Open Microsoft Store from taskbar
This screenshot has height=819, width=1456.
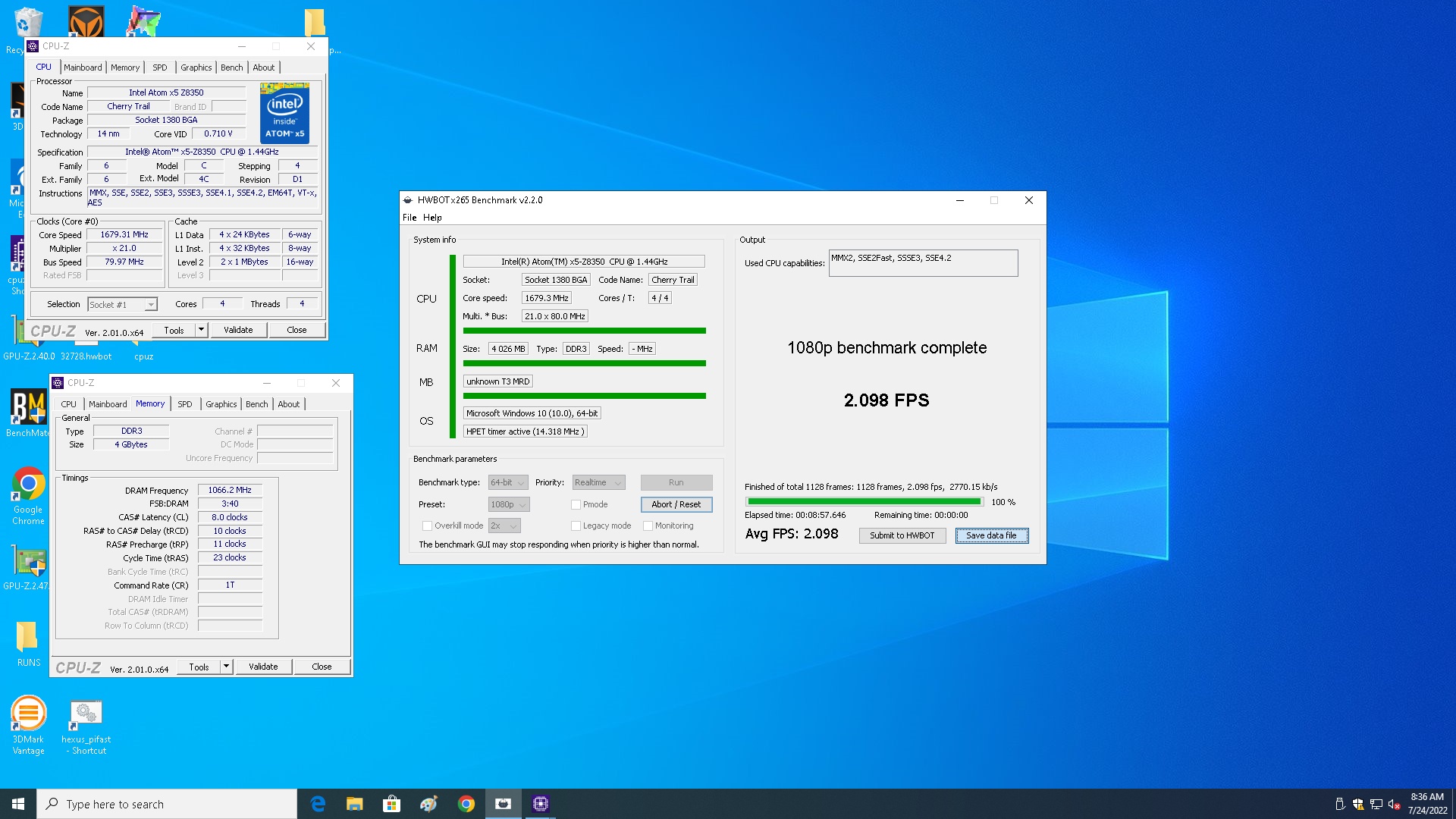(x=391, y=804)
